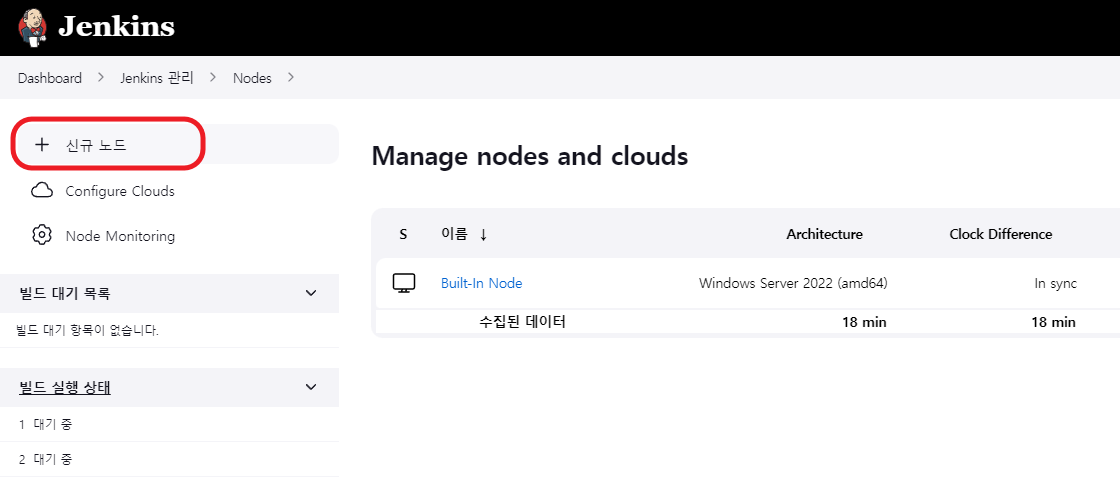Viewport: 1120px width, 504px height.
Task: Select the 'In sync' clock cell
Action: (1055, 283)
